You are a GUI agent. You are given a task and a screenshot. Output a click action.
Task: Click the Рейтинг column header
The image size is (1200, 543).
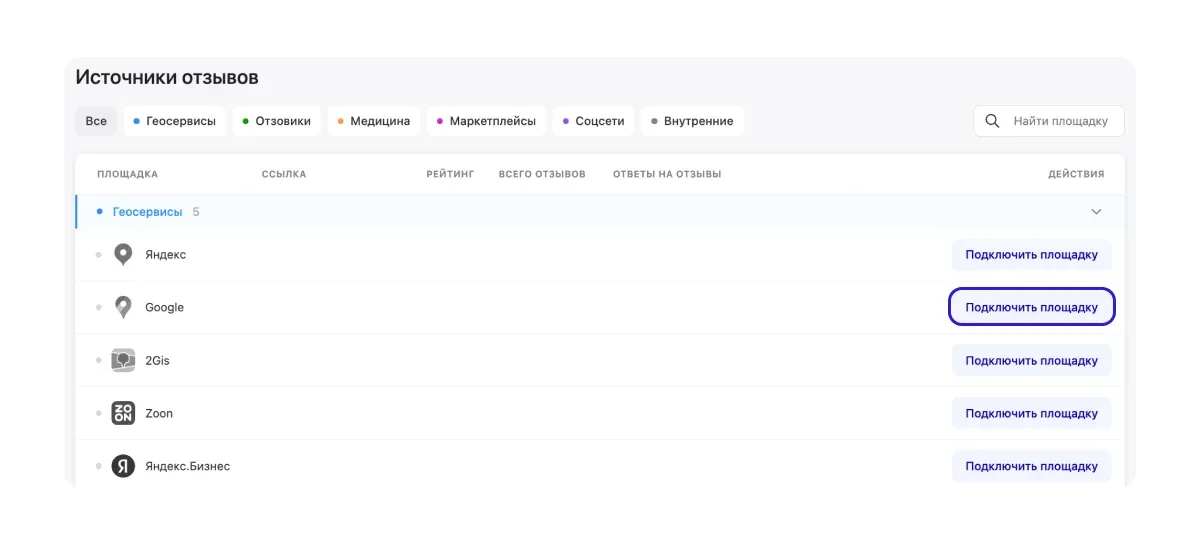tap(450, 174)
